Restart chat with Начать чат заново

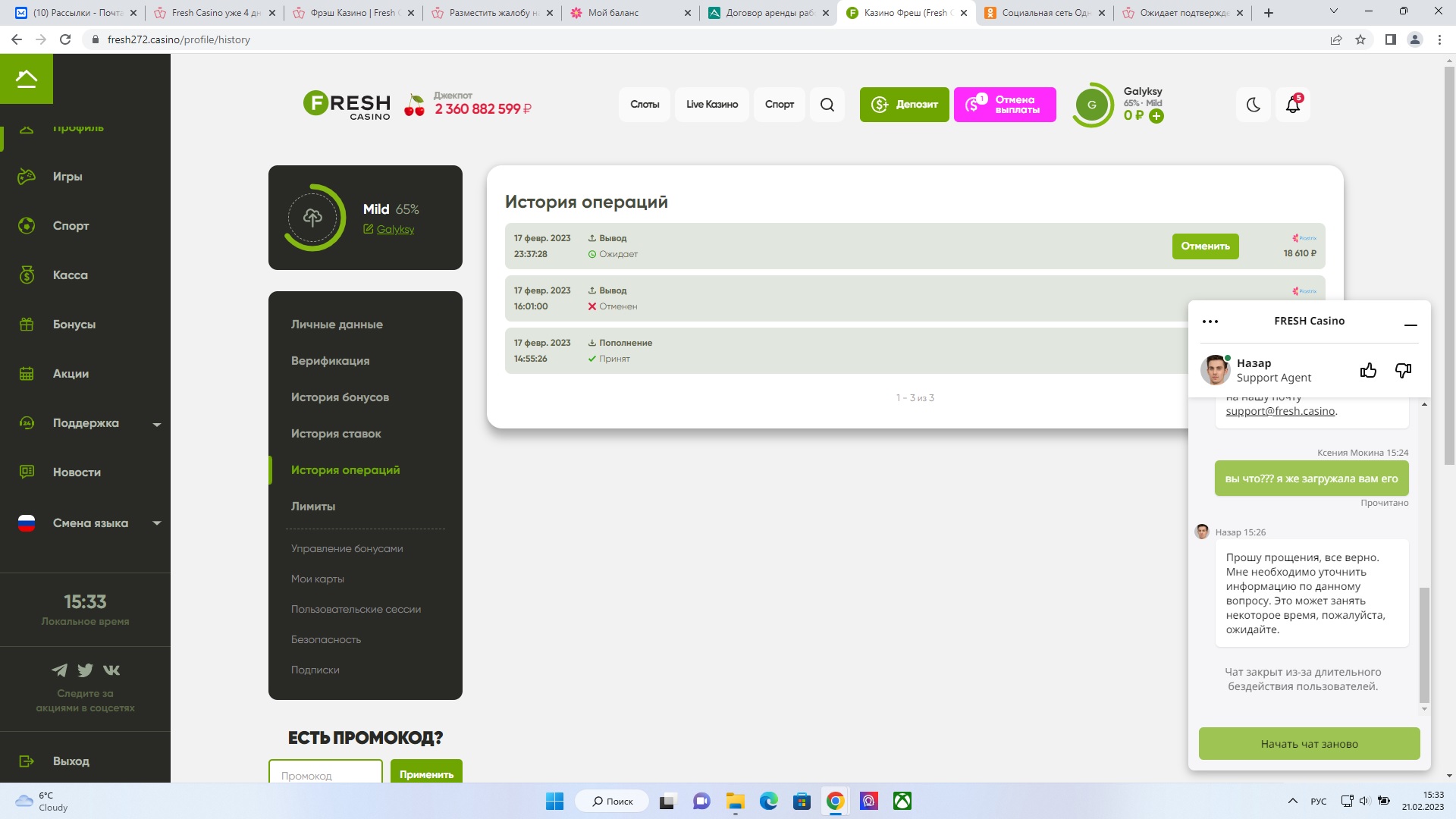pos(1309,744)
